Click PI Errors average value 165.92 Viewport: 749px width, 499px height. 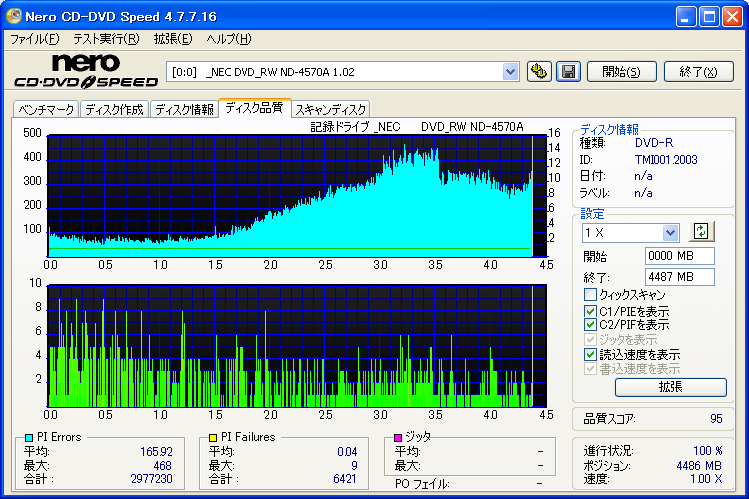156,452
